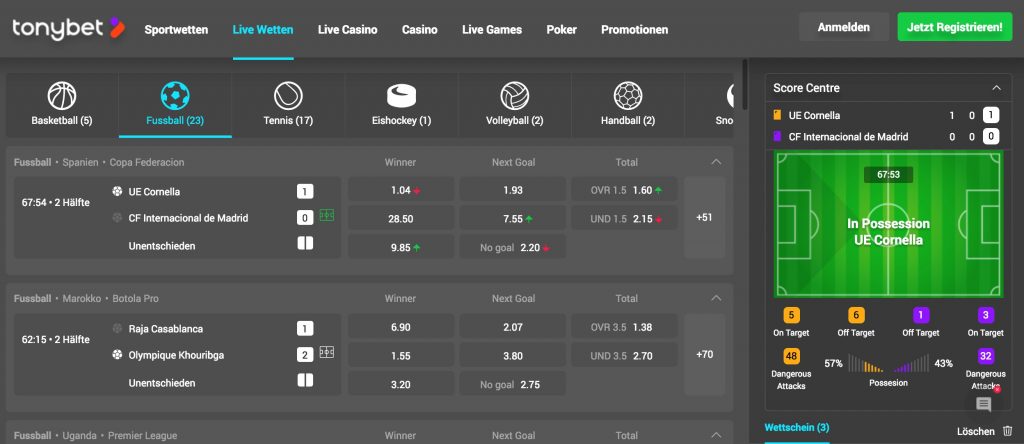The image size is (1024, 444).
Task: Select the Tennis sport icon
Action: coord(288,96)
